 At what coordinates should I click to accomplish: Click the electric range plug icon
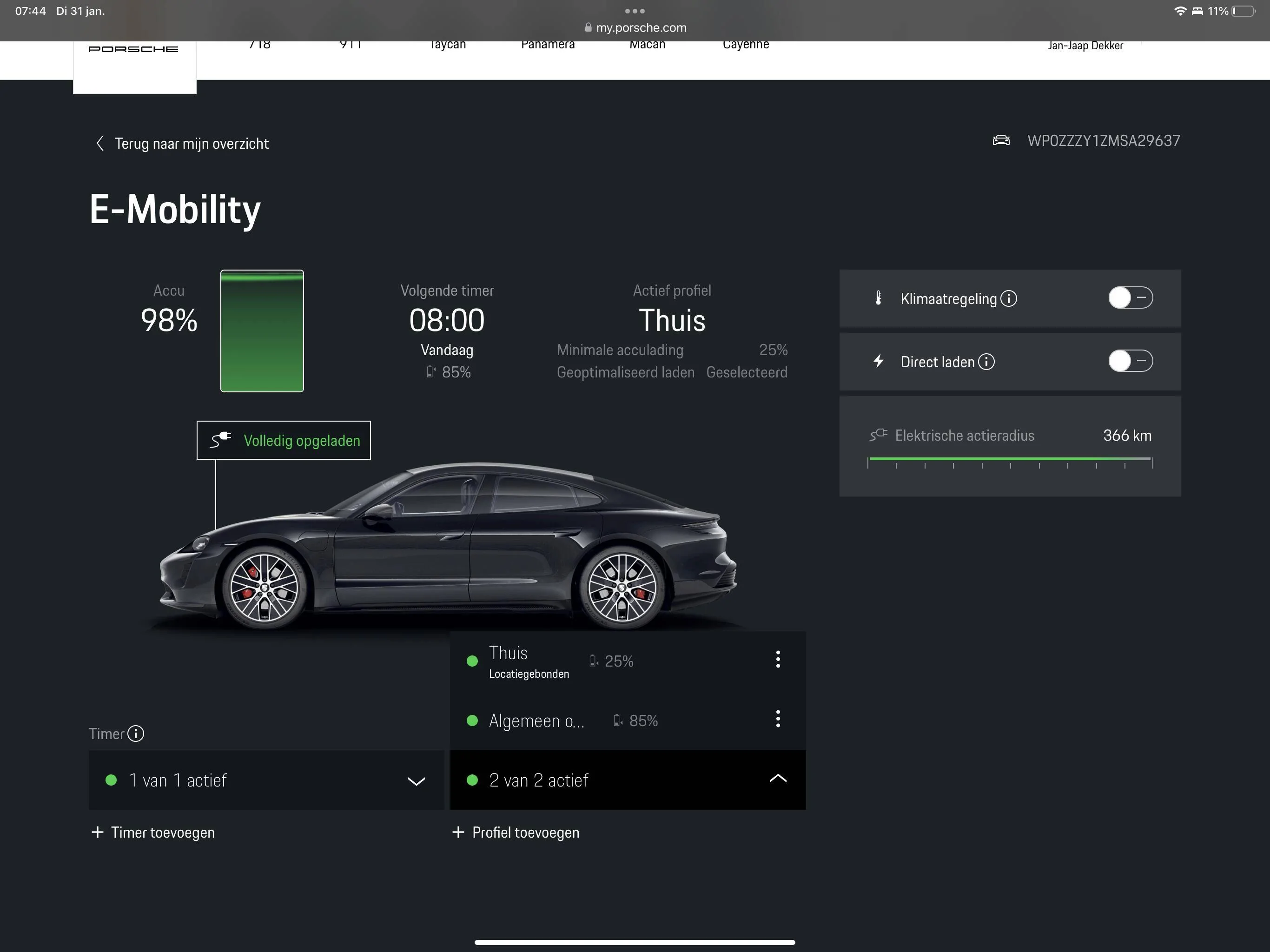tap(879, 435)
